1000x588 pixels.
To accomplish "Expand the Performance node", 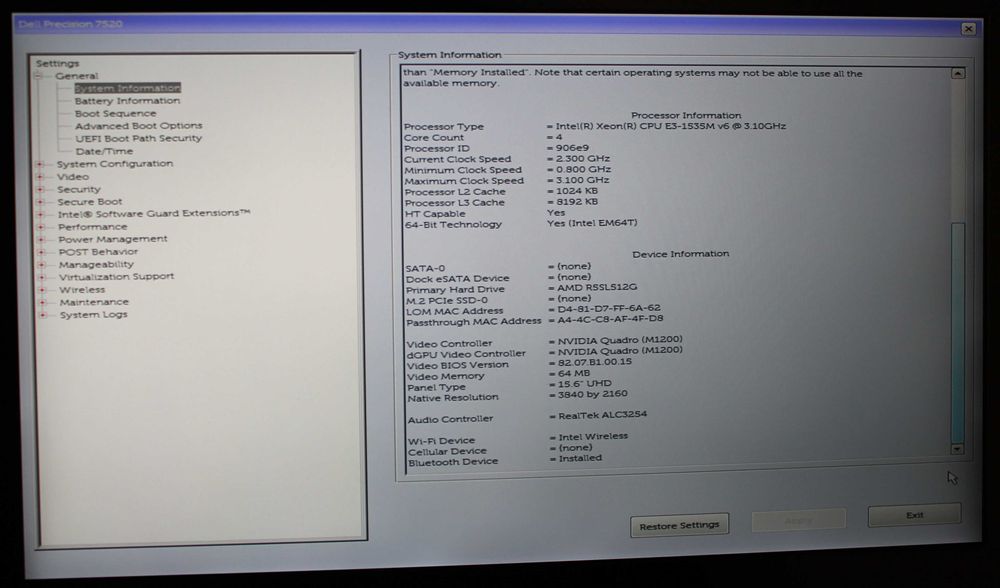I will tap(41, 227).
